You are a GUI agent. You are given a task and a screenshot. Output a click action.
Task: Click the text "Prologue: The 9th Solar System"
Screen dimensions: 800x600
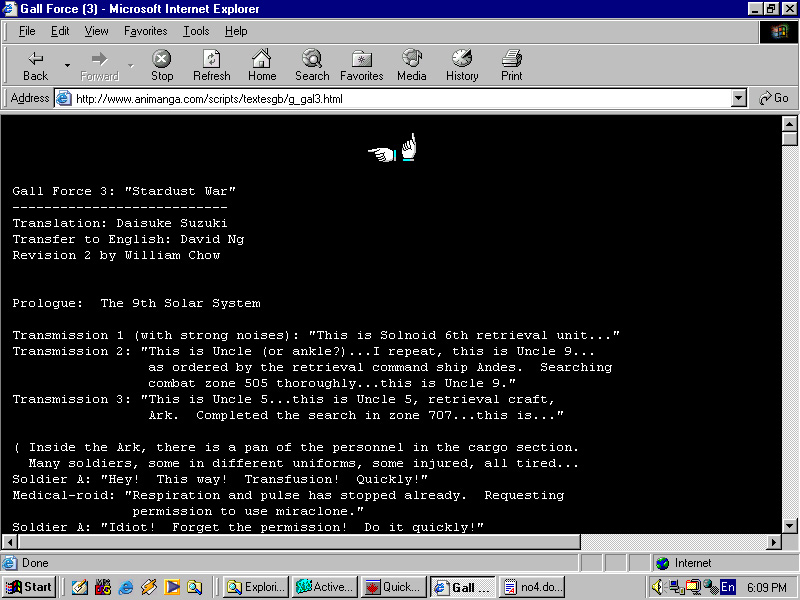point(136,303)
